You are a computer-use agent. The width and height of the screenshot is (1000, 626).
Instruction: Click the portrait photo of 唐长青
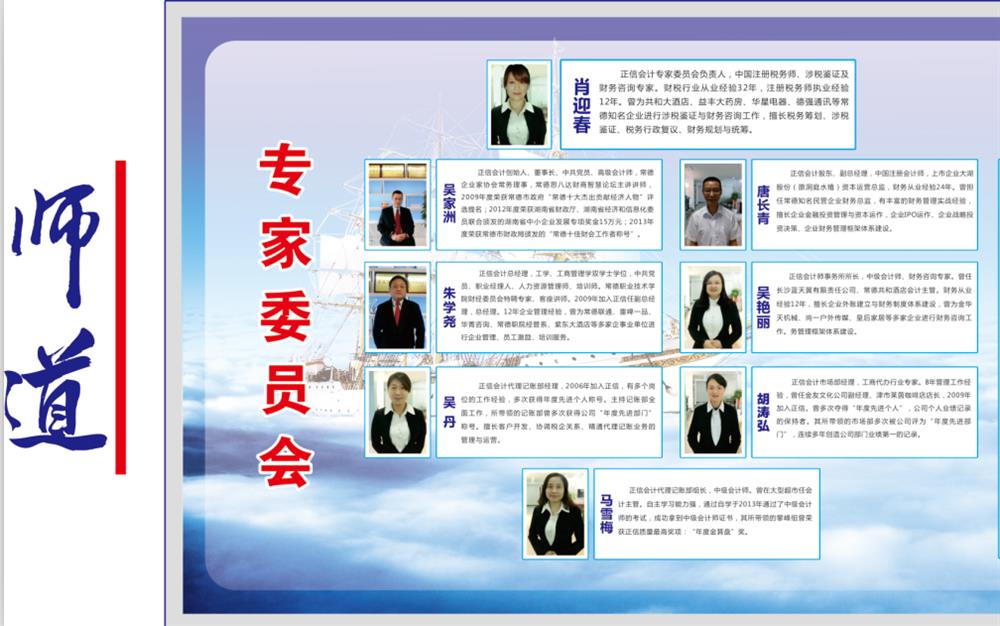[x=712, y=205]
